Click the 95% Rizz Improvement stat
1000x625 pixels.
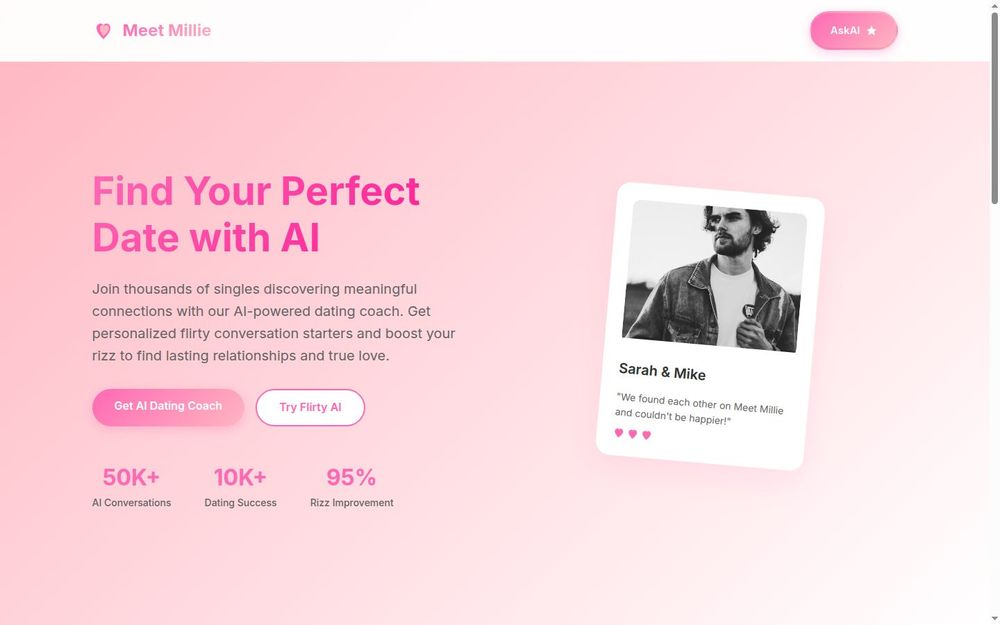pyautogui.click(x=350, y=487)
